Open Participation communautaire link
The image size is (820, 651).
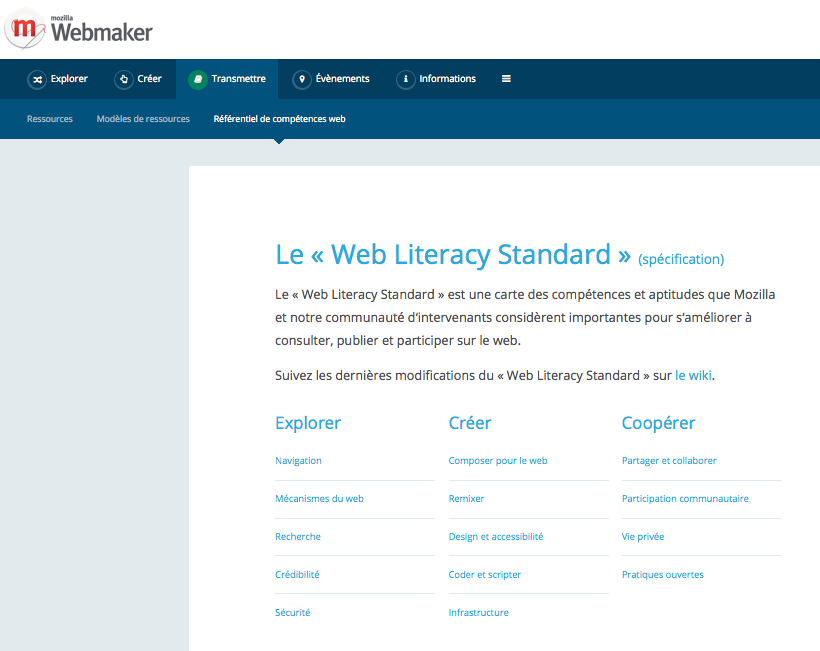point(685,498)
